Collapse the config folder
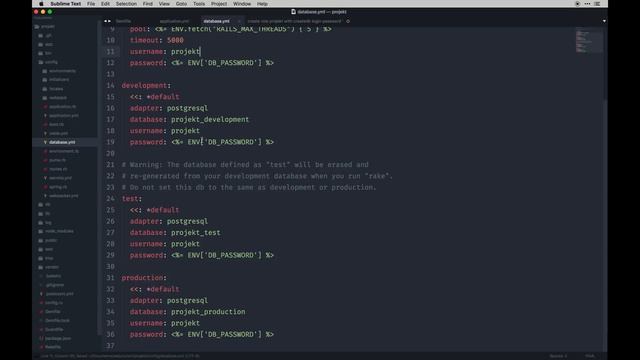Viewport: 640px width, 360px height. pos(48,62)
